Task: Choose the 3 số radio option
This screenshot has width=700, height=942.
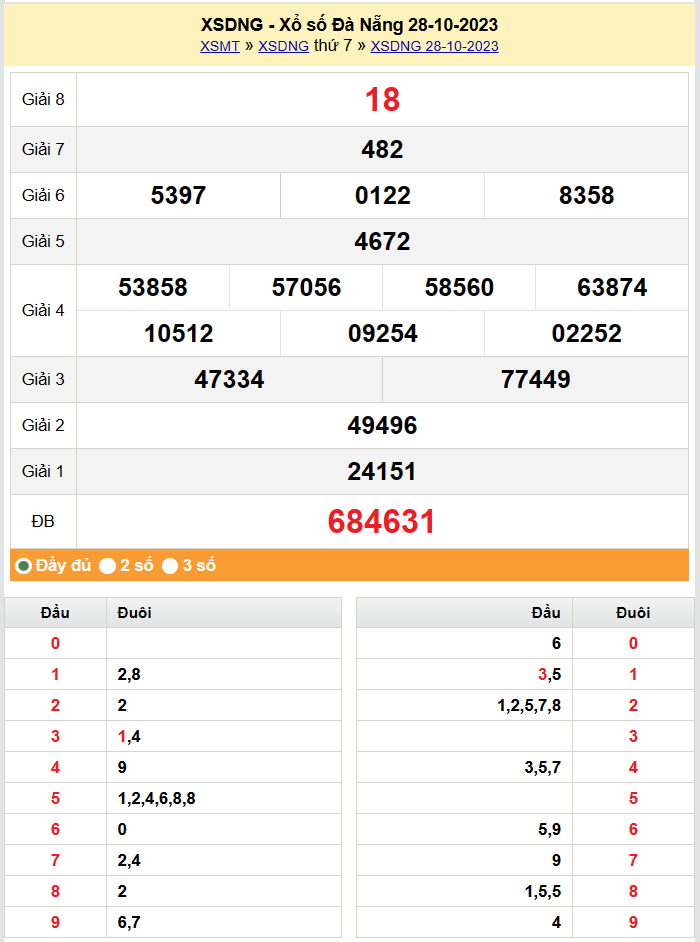Action: pyautogui.click(x=170, y=566)
